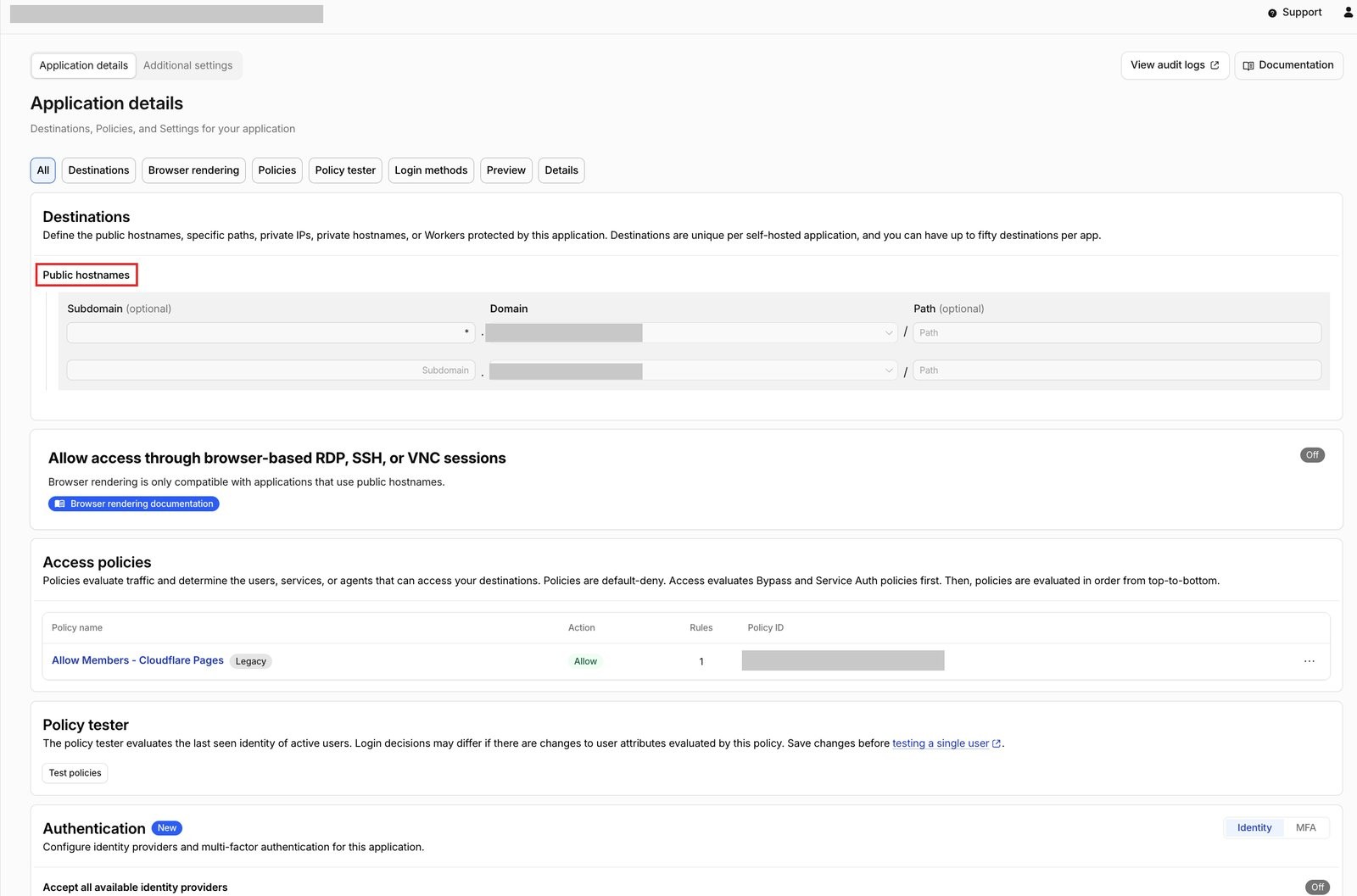
Task: Click the New badge next to Authentication
Action: 167,828
